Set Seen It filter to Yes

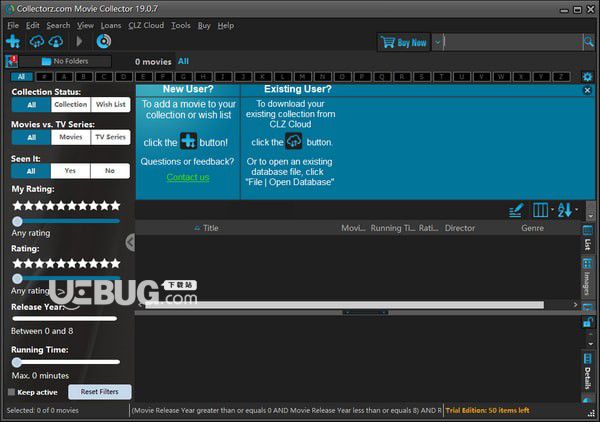(70, 171)
